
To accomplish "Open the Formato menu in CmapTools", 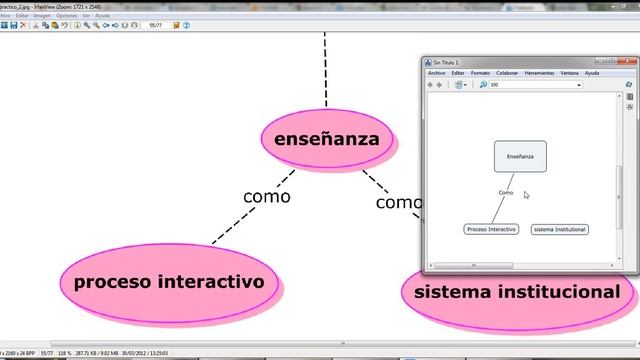I will click(x=480, y=73).
